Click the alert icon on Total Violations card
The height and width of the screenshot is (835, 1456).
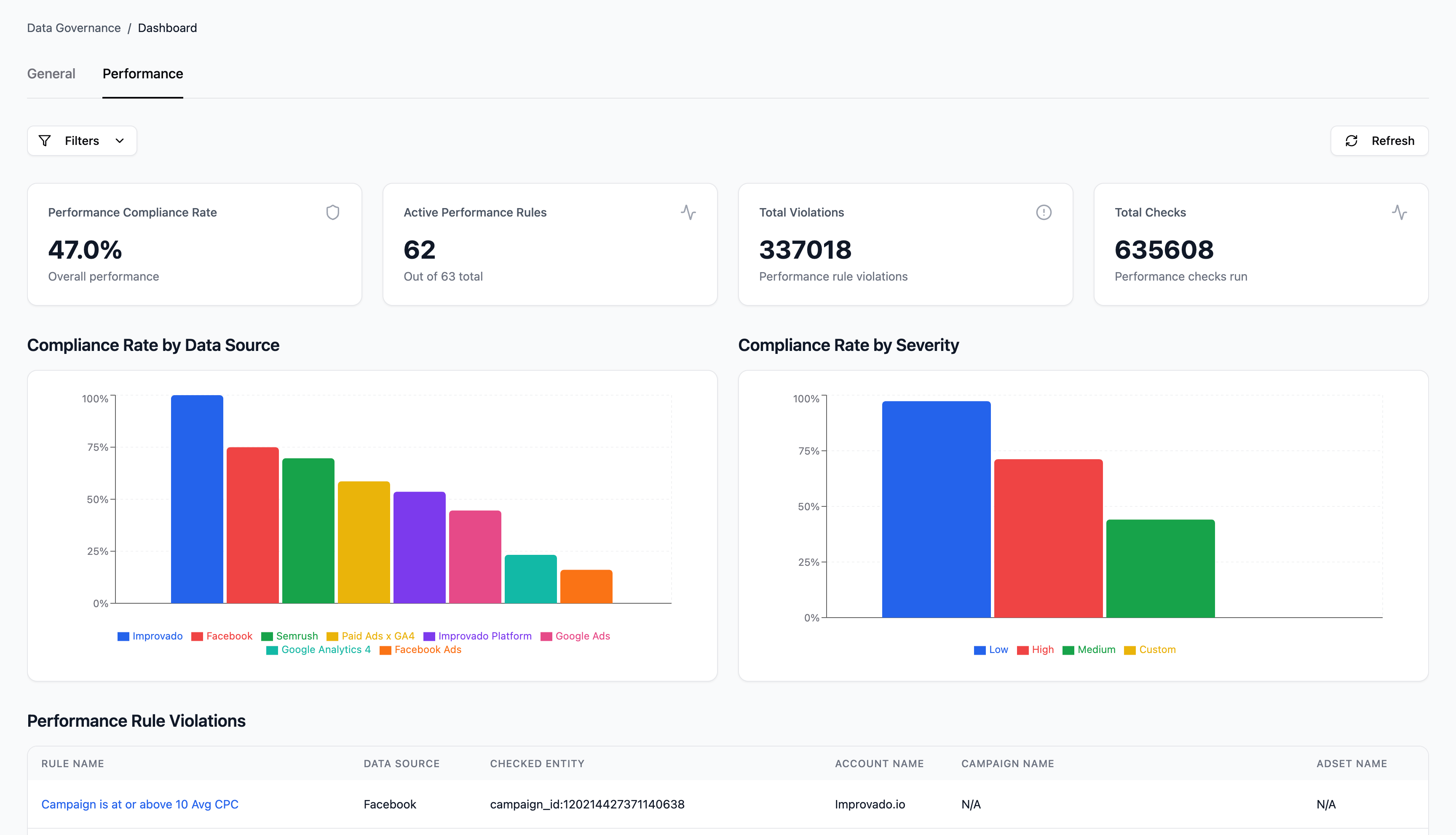tap(1043, 212)
